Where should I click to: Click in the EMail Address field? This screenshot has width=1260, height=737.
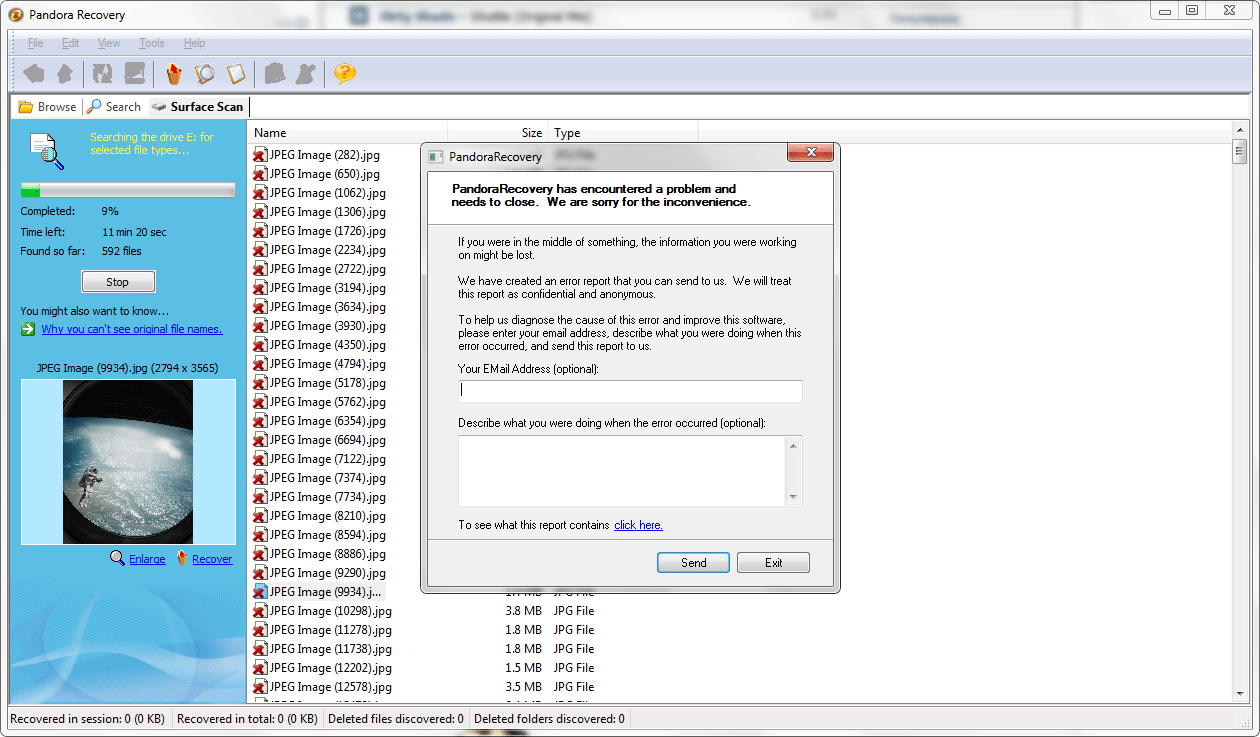[630, 391]
